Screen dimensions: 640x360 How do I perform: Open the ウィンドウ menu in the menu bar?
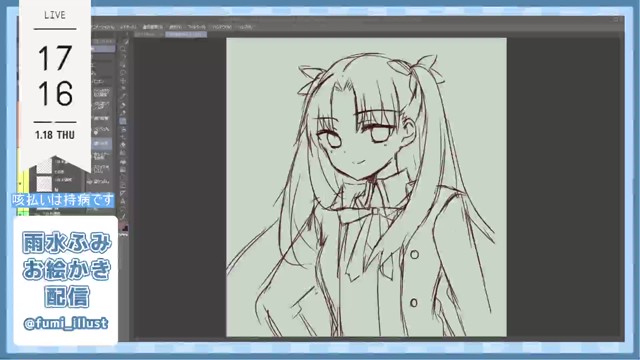222,27
